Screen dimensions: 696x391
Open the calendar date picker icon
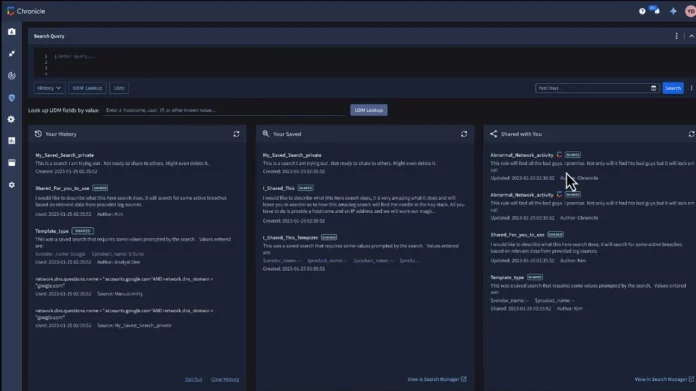coord(653,88)
